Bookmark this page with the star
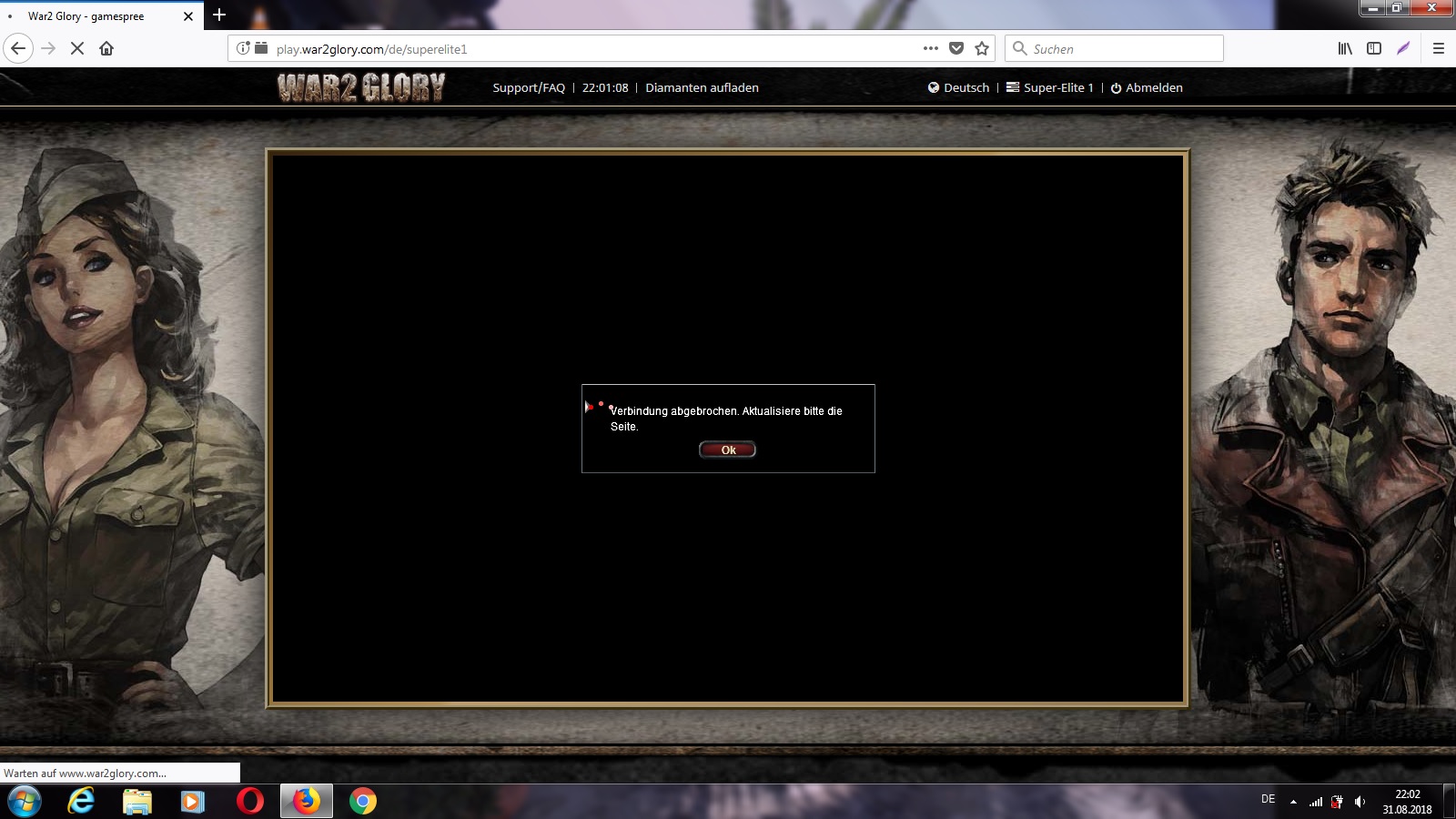The image size is (1456, 819). (982, 48)
